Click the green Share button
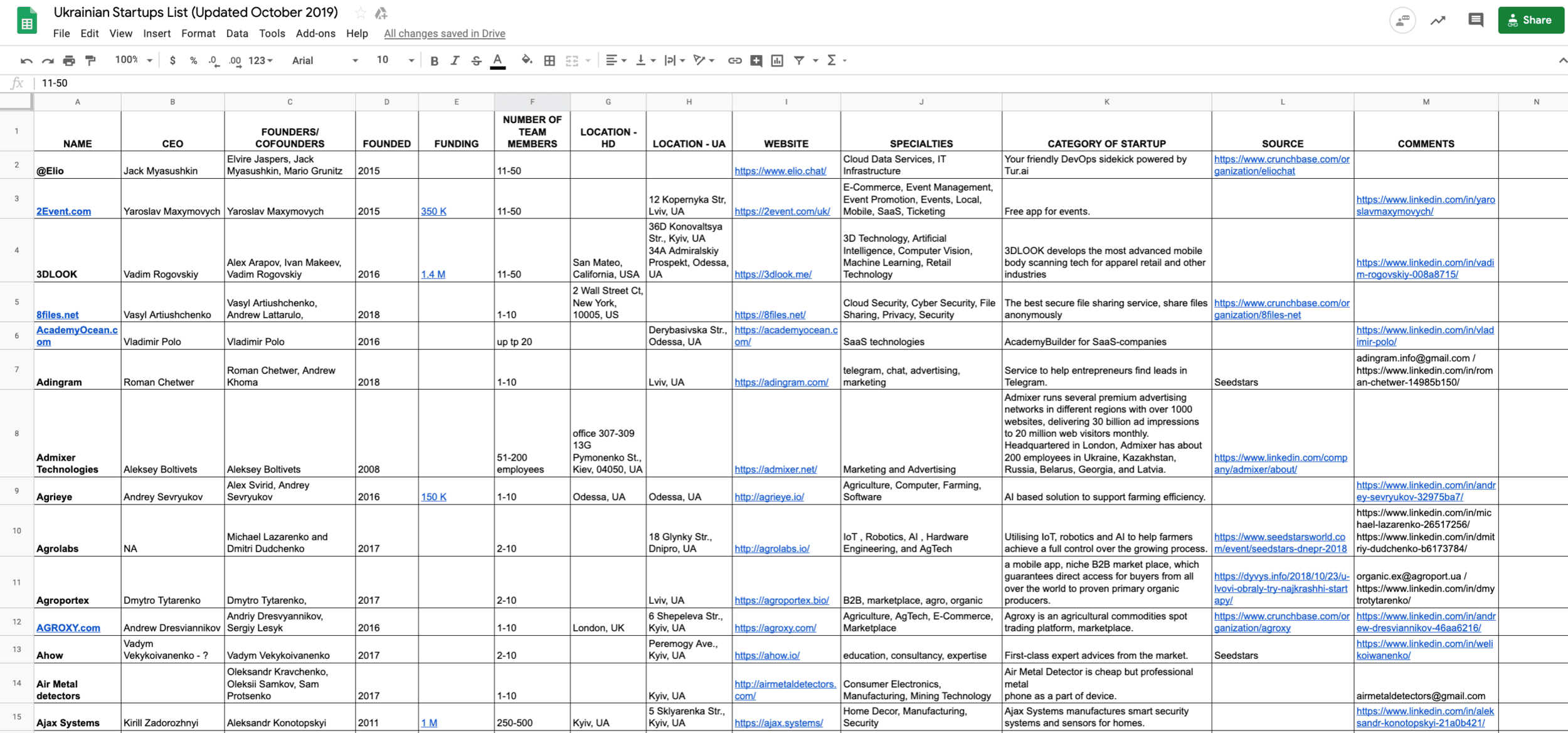Image resolution: width=1568 pixels, height=733 pixels. coord(1531,19)
